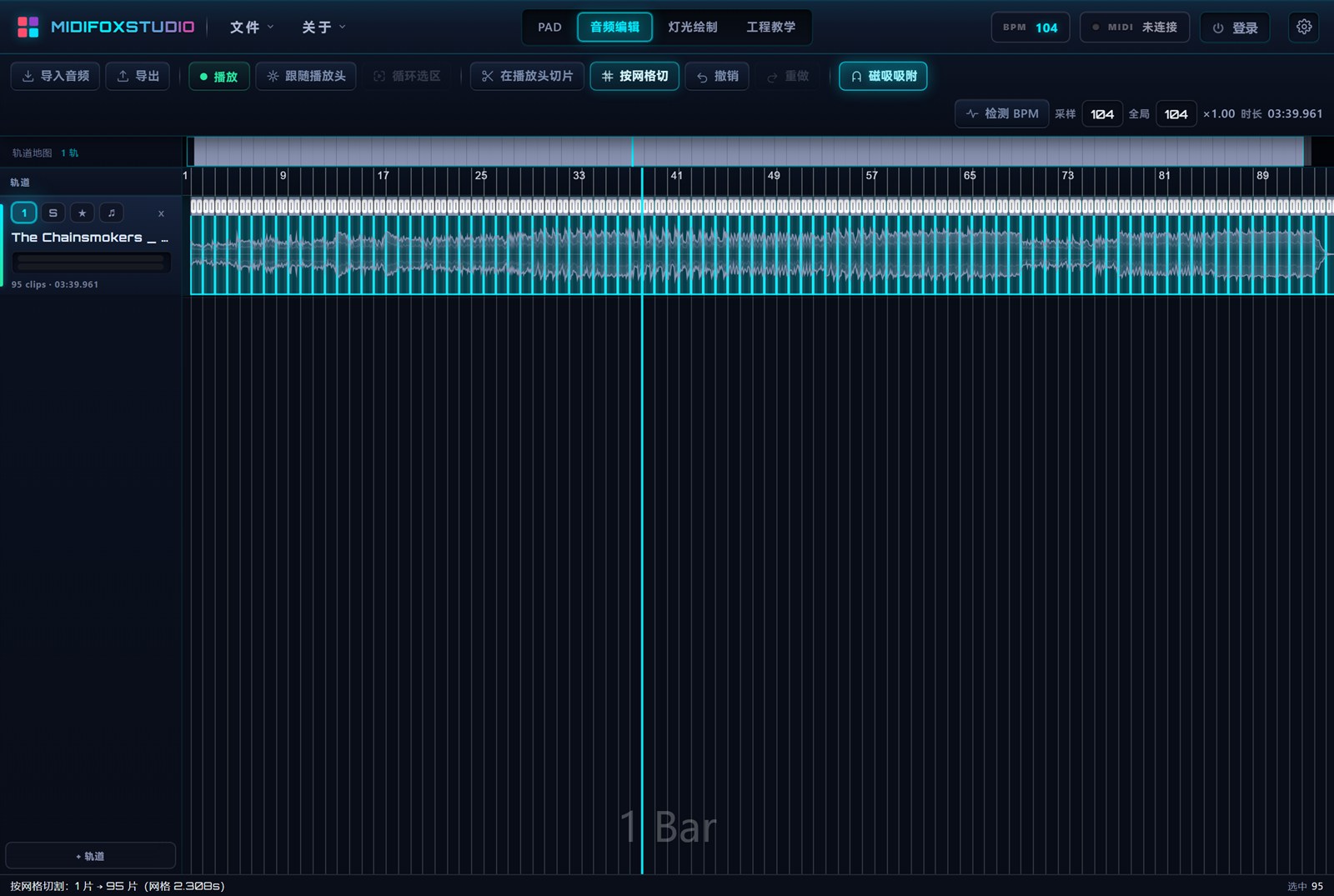Screen dimensions: 1334x896
Task: Click bar 41 on the timeline ruler
Action: pos(676,176)
